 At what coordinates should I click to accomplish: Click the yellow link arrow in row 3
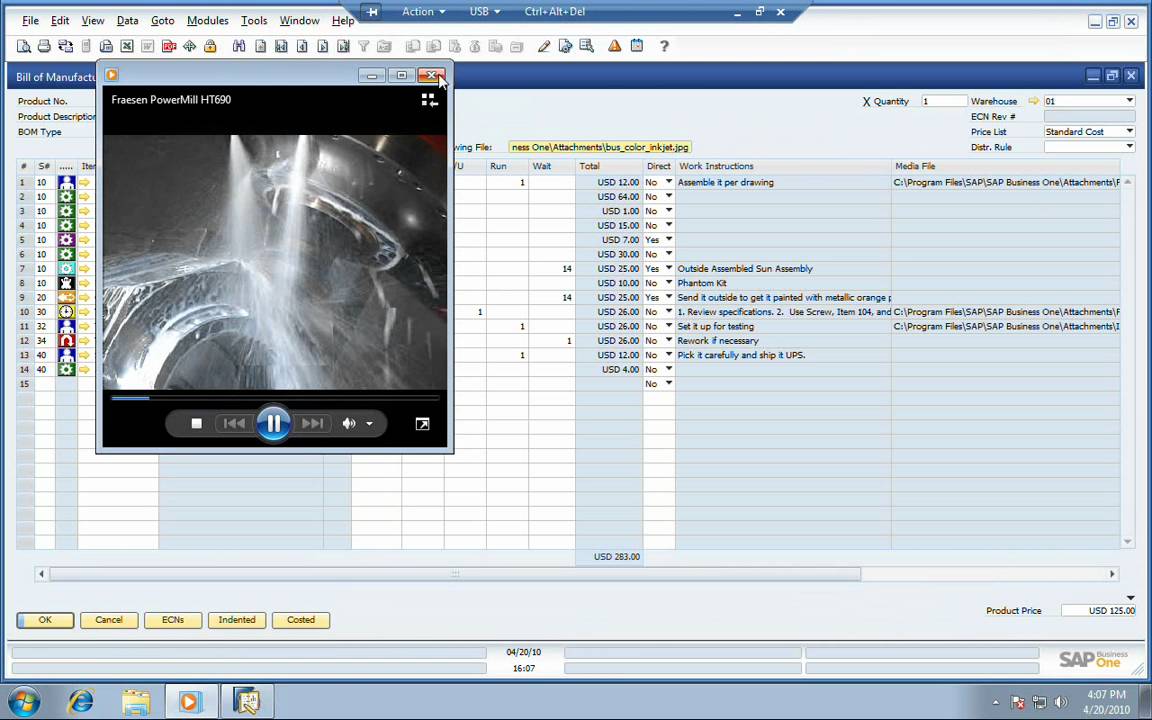84,211
